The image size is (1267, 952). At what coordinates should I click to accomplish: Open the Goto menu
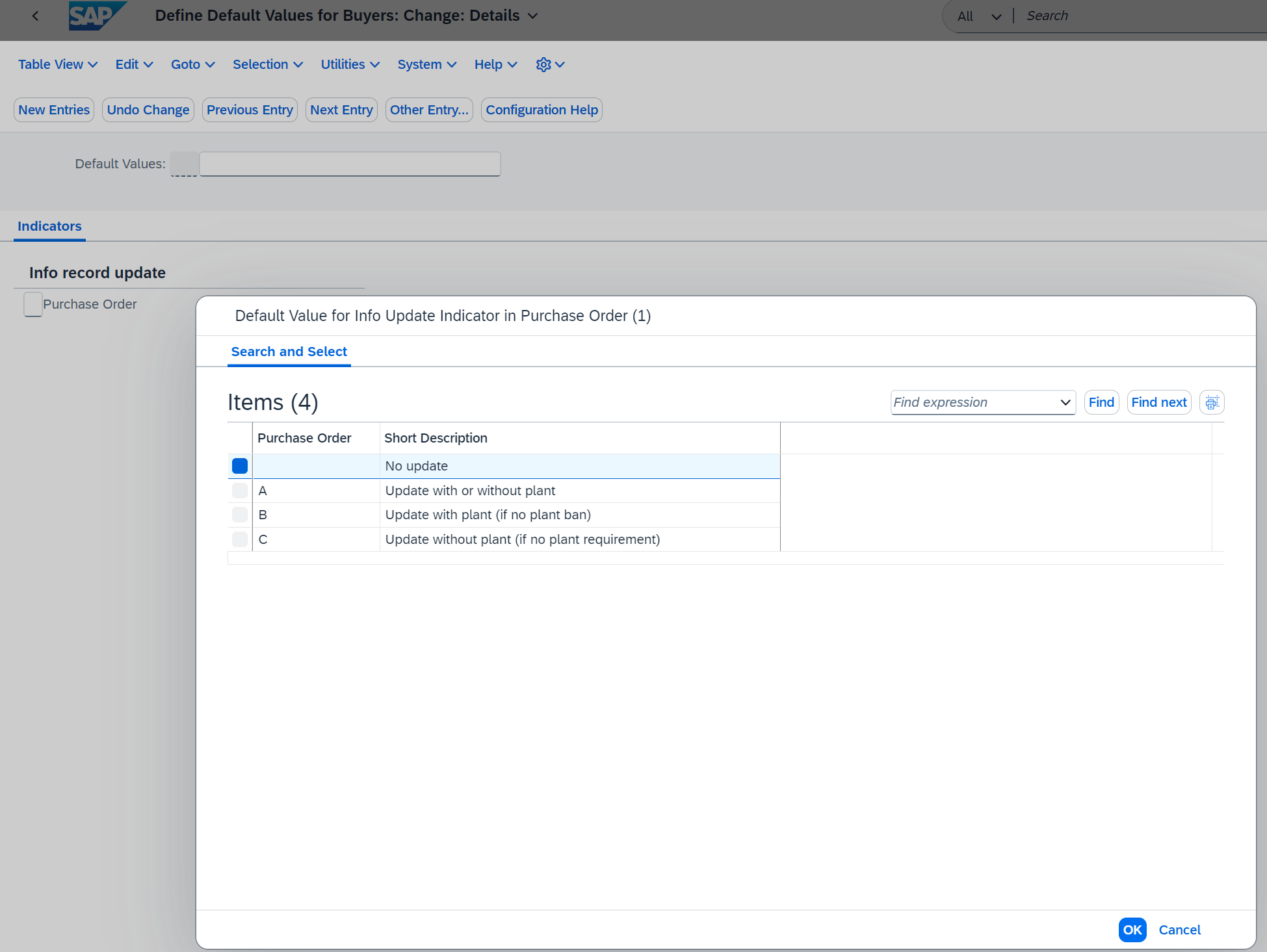(192, 64)
